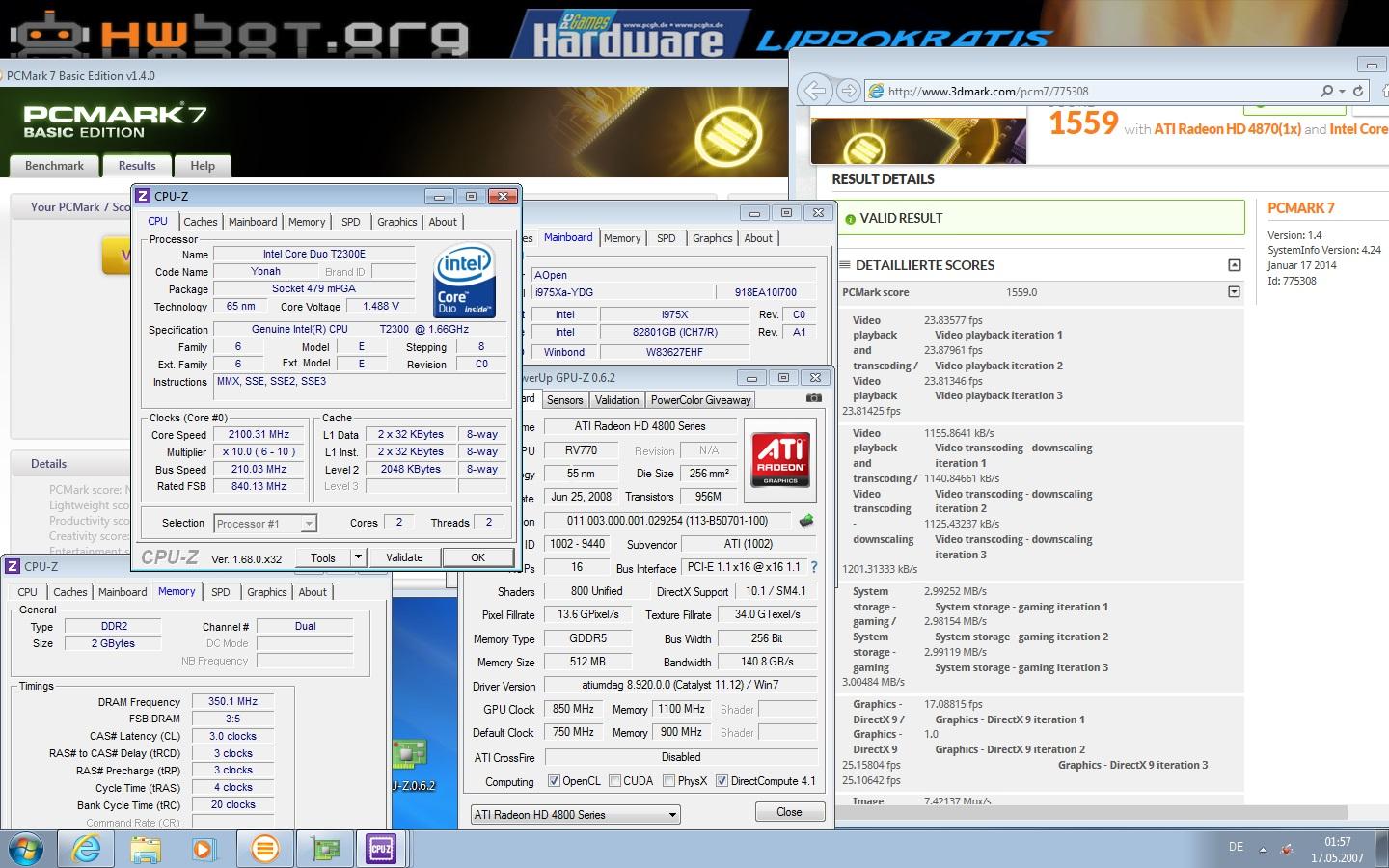Image resolution: width=1389 pixels, height=868 pixels.
Task: Click the "Id: 775308" text on the result page
Action: pos(1292,281)
